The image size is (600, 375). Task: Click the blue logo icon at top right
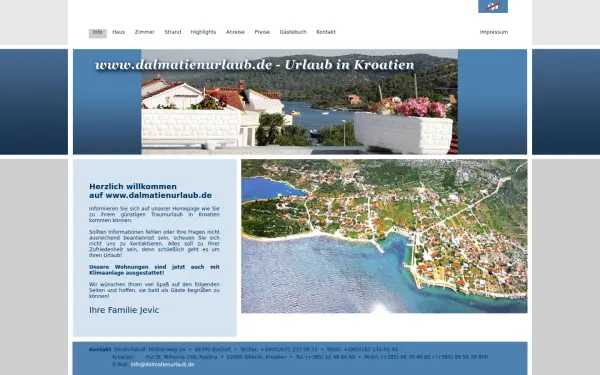[493, 6]
